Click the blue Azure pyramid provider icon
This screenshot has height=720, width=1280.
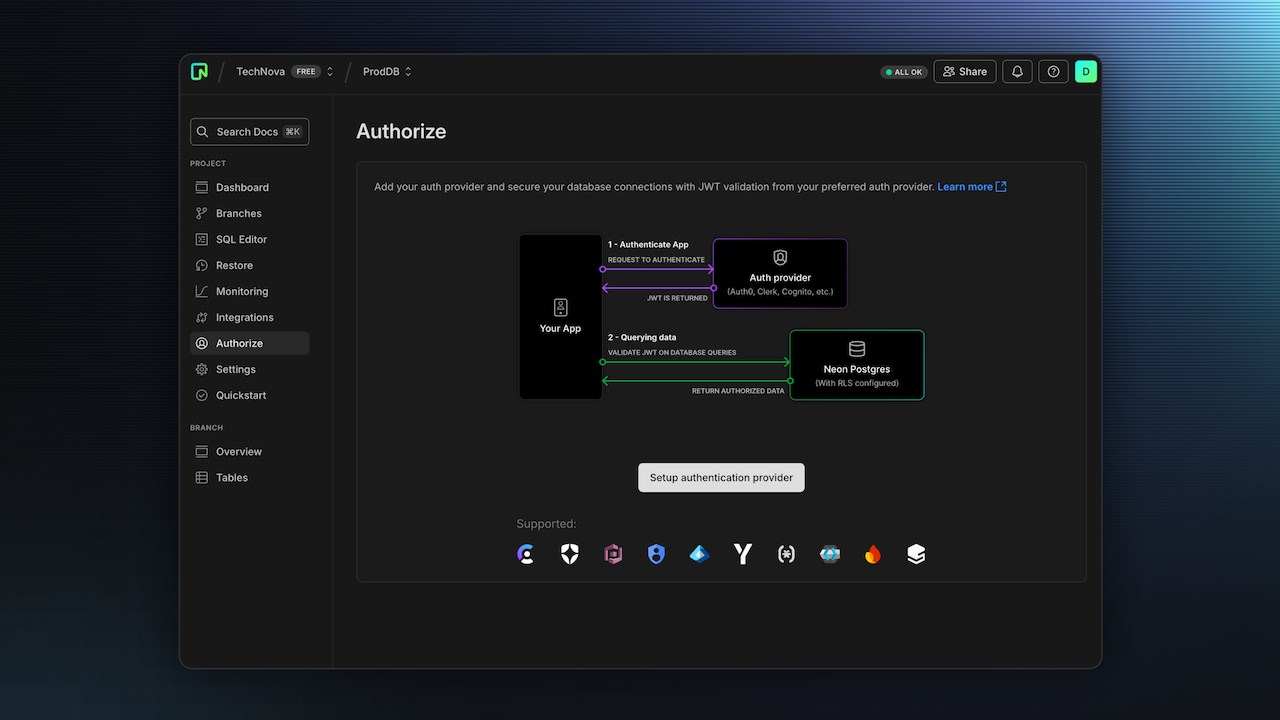click(x=700, y=554)
